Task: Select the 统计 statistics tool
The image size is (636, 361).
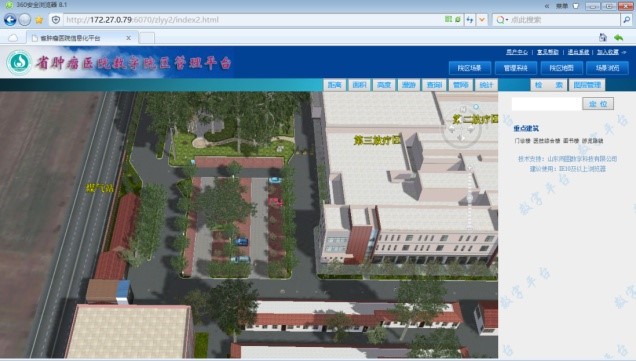Action: [x=486, y=85]
